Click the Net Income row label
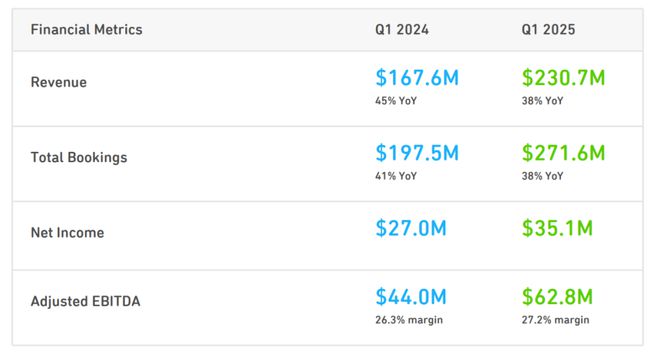The image size is (660, 361). click(67, 233)
